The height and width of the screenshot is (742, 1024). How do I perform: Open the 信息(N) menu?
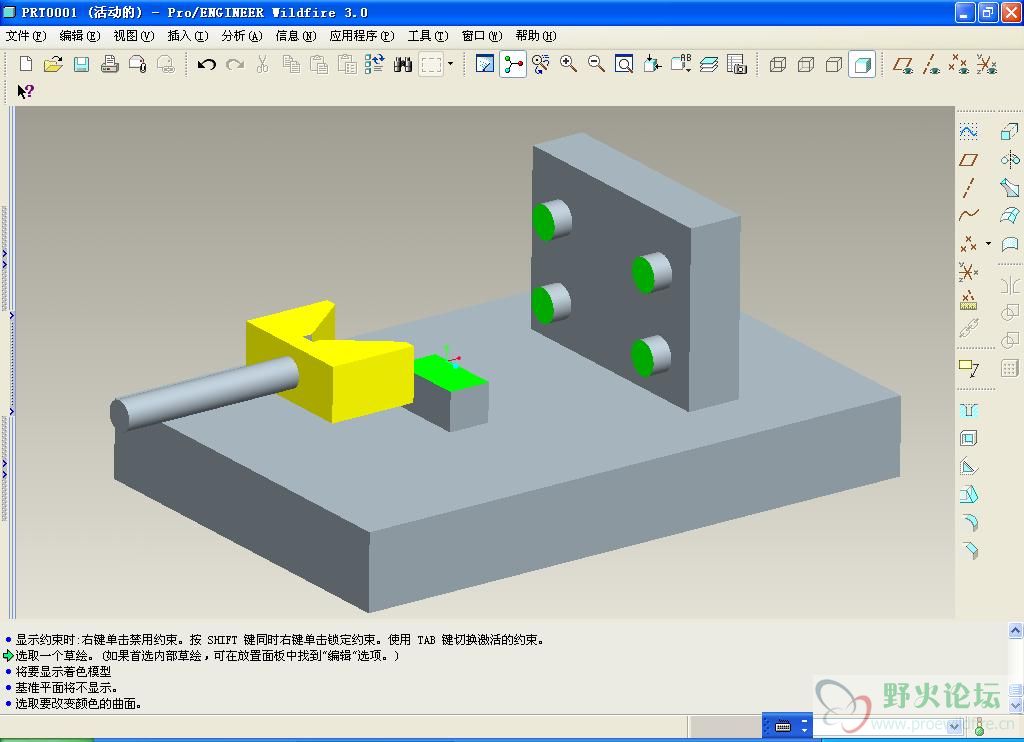point(296,36)
